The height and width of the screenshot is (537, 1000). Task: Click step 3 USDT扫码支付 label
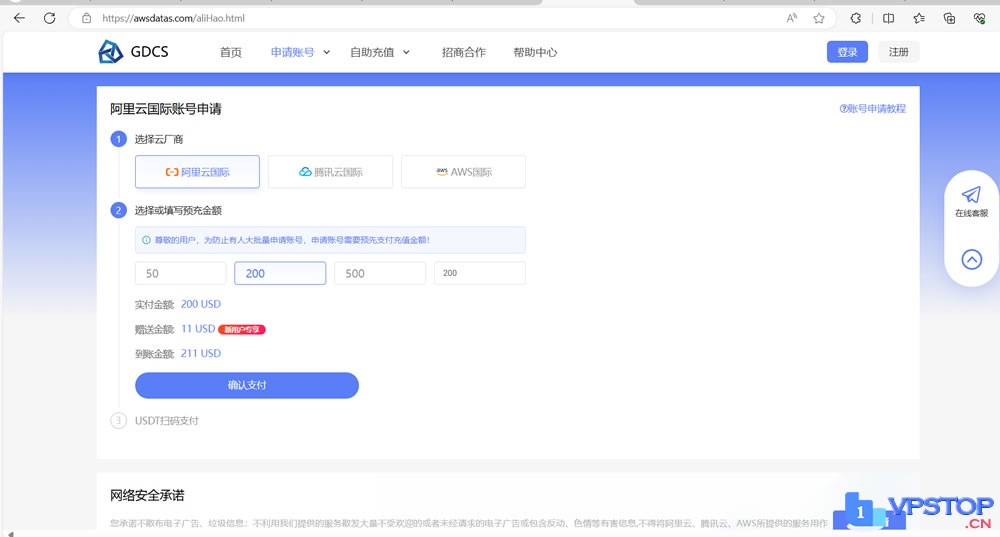(166, 421)
